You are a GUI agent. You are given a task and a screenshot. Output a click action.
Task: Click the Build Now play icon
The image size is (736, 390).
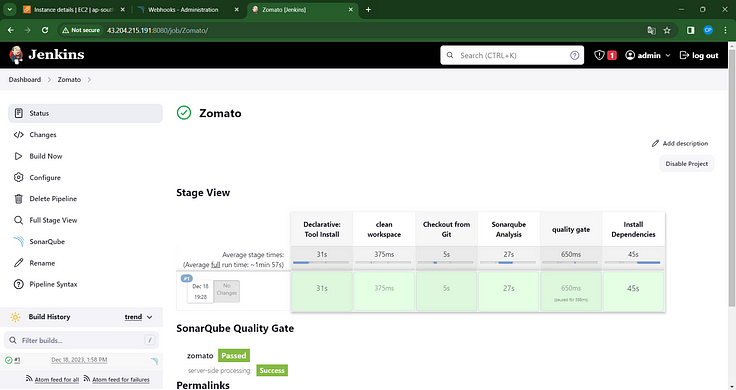(19, 156)
